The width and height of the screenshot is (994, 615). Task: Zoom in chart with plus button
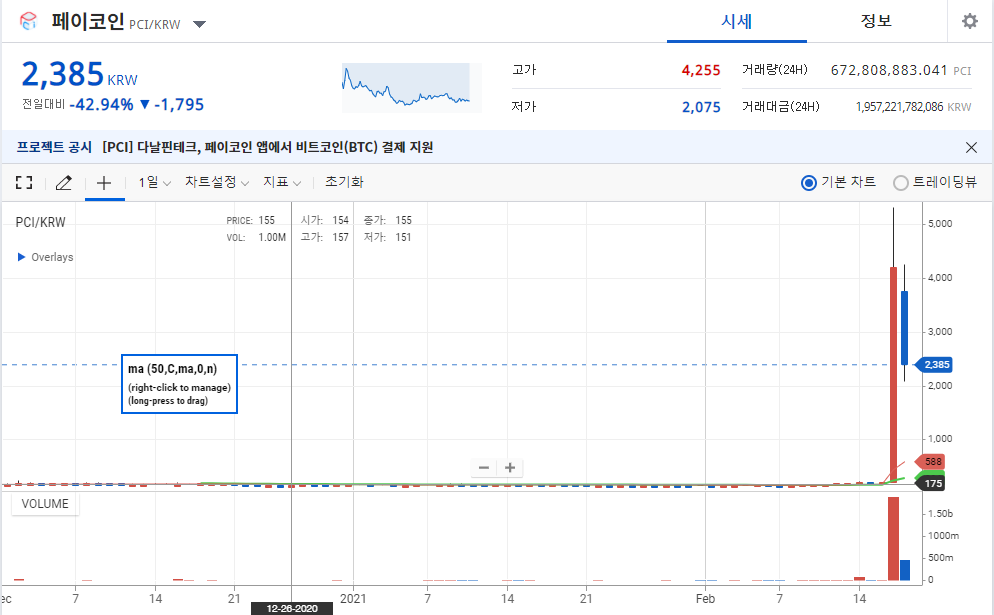[510, 468]
